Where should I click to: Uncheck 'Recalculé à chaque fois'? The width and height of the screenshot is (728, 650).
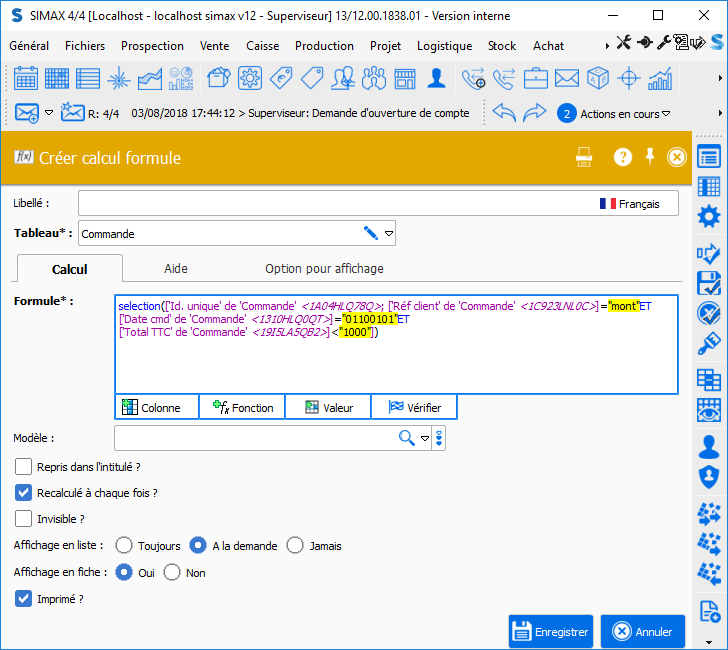tap(24, 493)
